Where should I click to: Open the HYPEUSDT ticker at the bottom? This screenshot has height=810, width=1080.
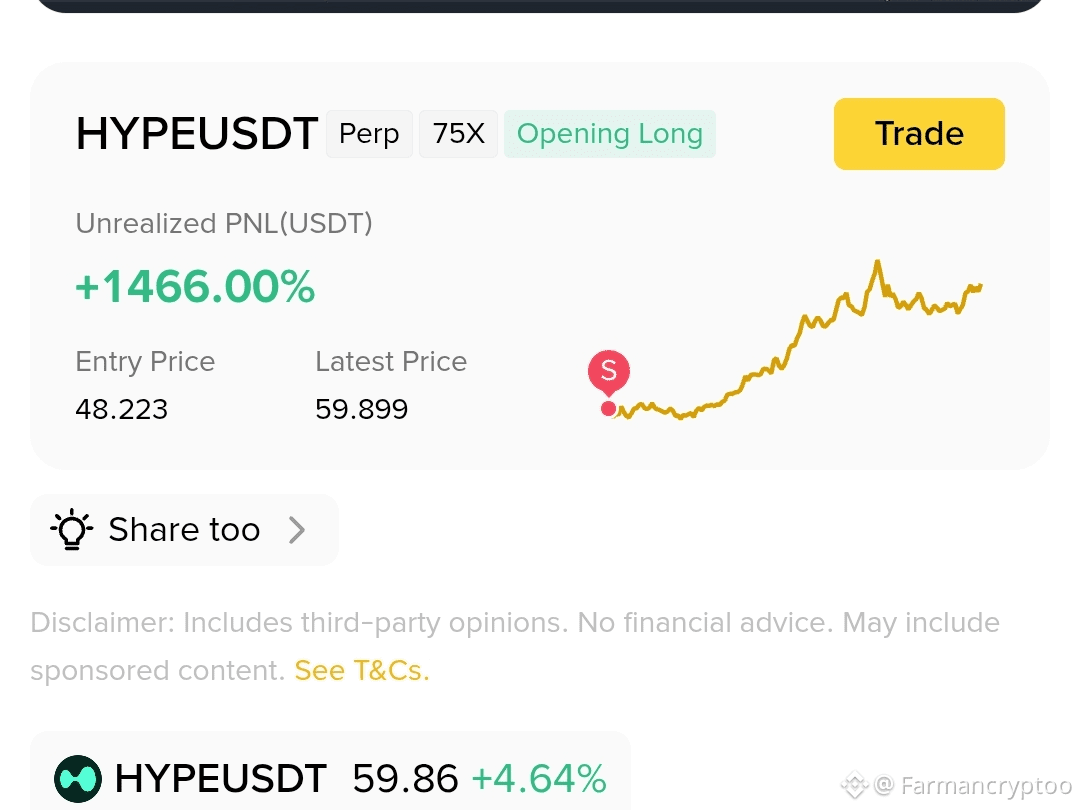pyautogui.click(x=220, y=779)
